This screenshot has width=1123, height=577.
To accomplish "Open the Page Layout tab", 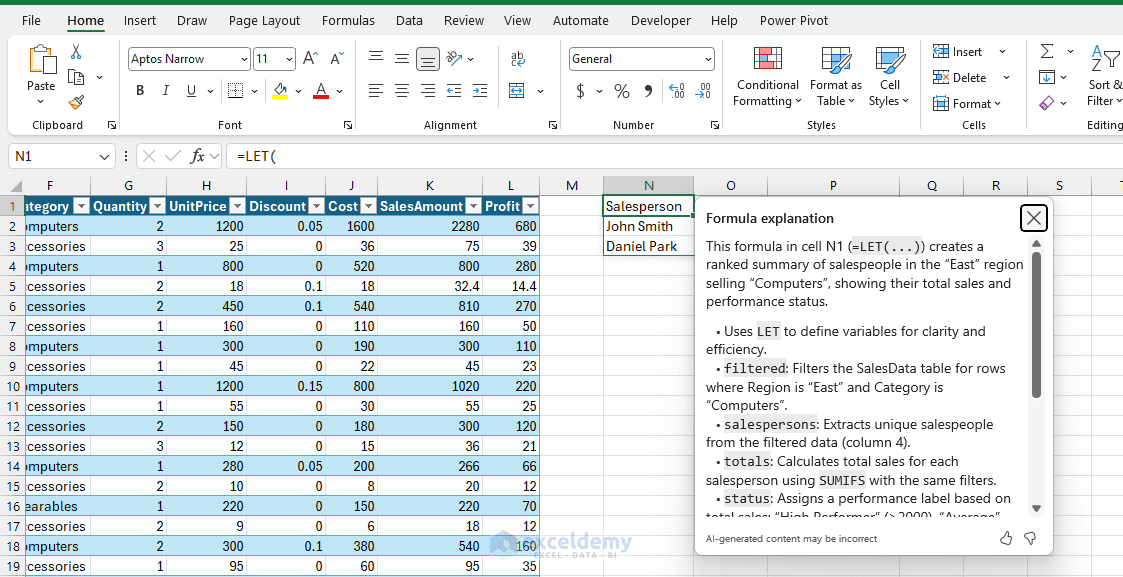I will (264, 21).
